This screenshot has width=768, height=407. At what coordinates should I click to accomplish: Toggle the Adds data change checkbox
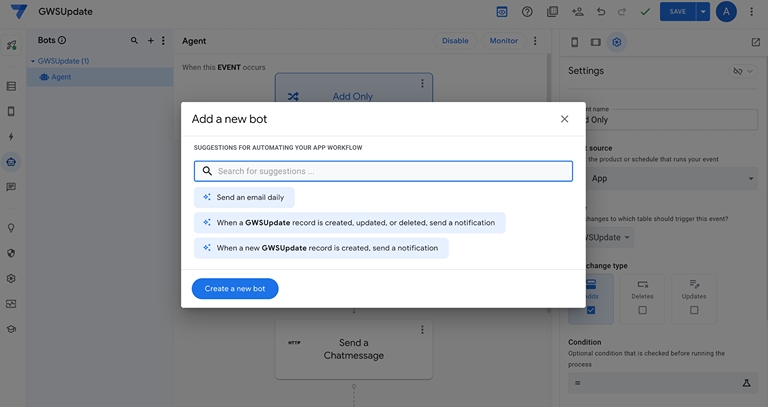click(590, 310)
